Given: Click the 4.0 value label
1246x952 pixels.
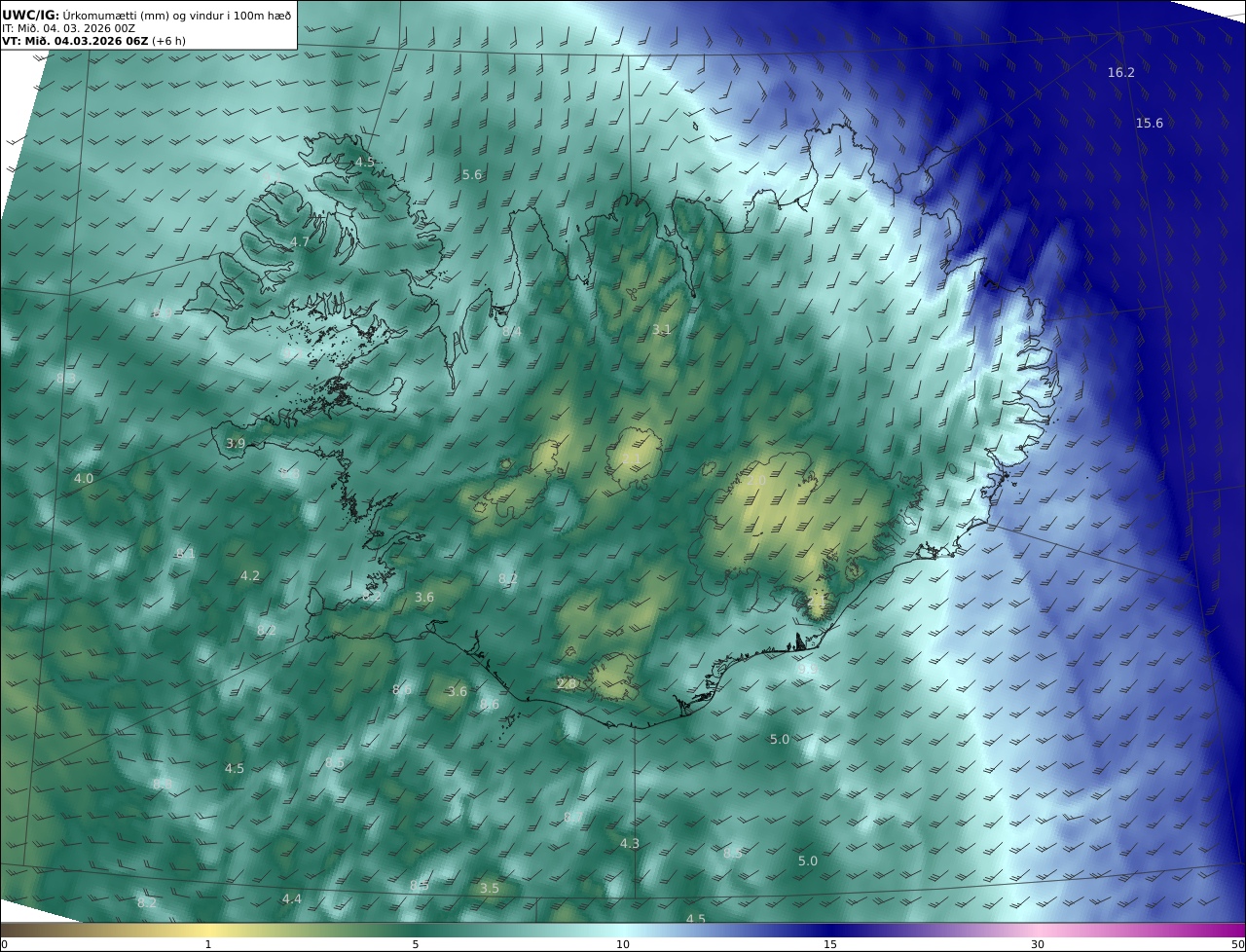Looking at the screenshot, I should pyautogui.click(x=84, y=478).
